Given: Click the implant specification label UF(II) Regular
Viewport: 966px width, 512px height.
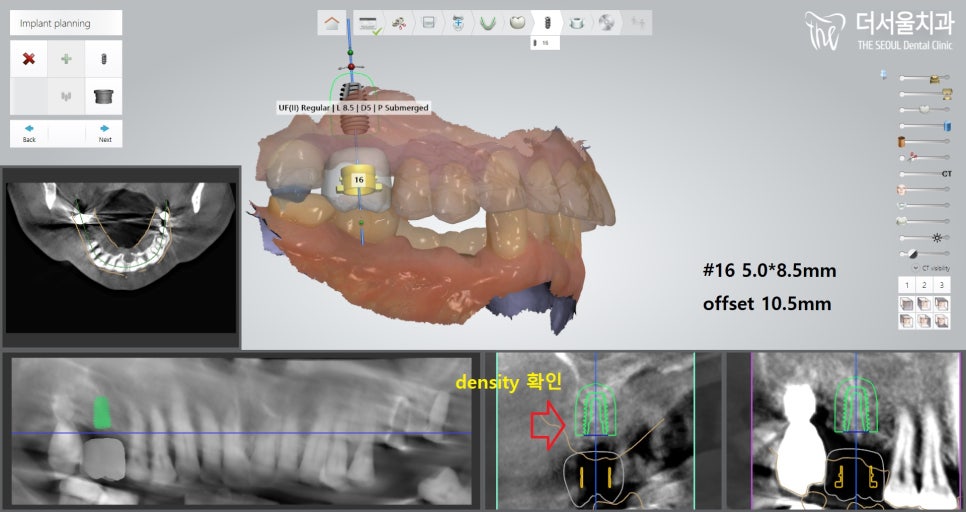Looking at the screenshot, I should [x=354, y=108].
